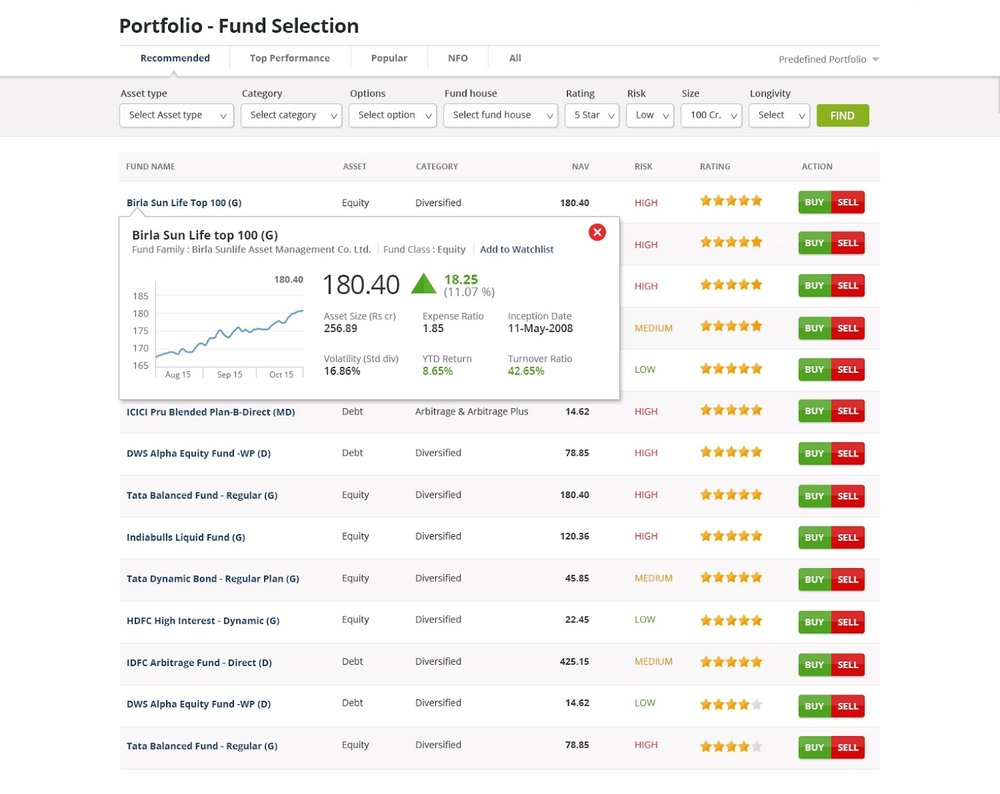The image size is (1000, 794).
Task: Switch to the Recommended tab
Action: pyautogui.click(x=175, y=58)
